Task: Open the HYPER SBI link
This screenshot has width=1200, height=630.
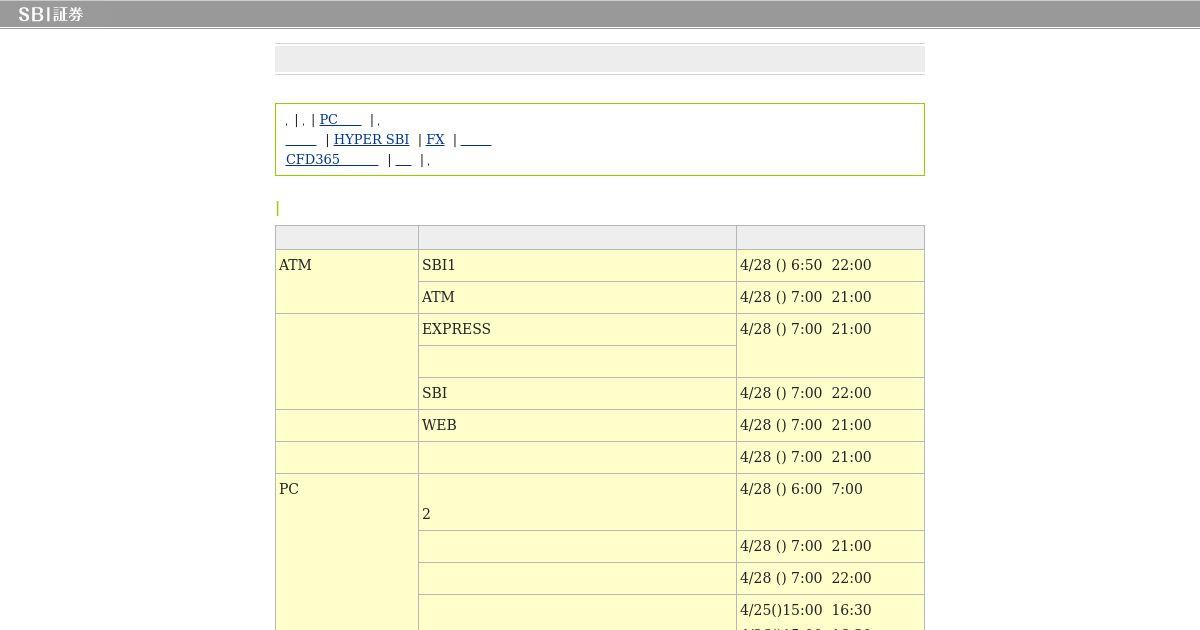Action: click(x=371, y=139)
